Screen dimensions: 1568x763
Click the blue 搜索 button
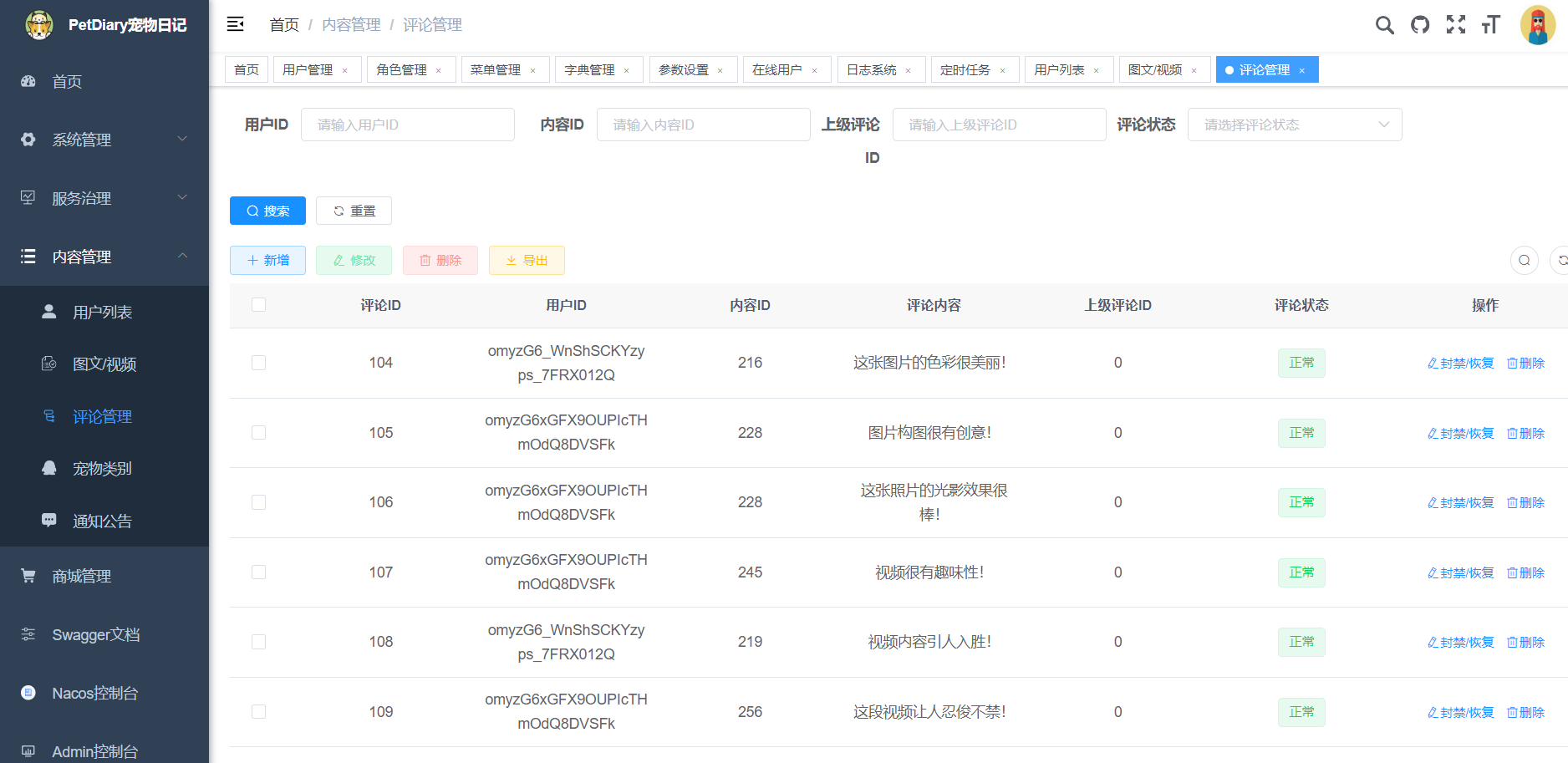pos(267,211)
